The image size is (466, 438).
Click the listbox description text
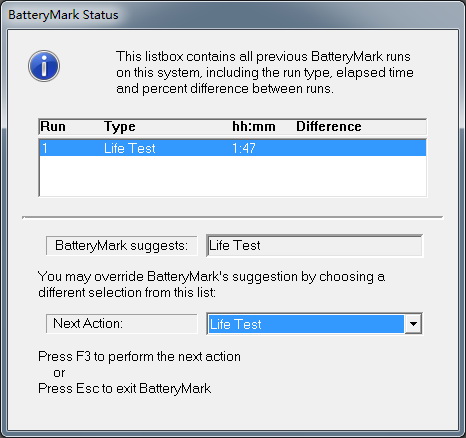coord(265,72)
